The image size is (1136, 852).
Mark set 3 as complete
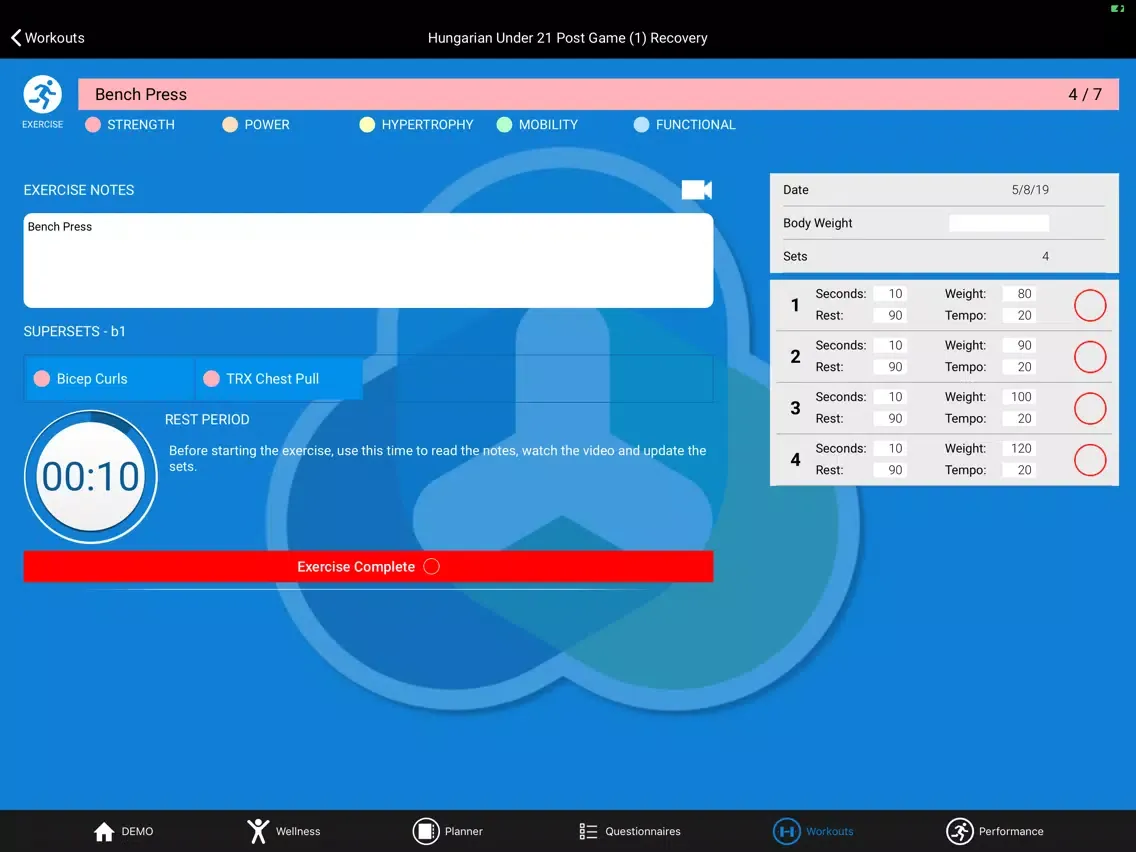1090,408
